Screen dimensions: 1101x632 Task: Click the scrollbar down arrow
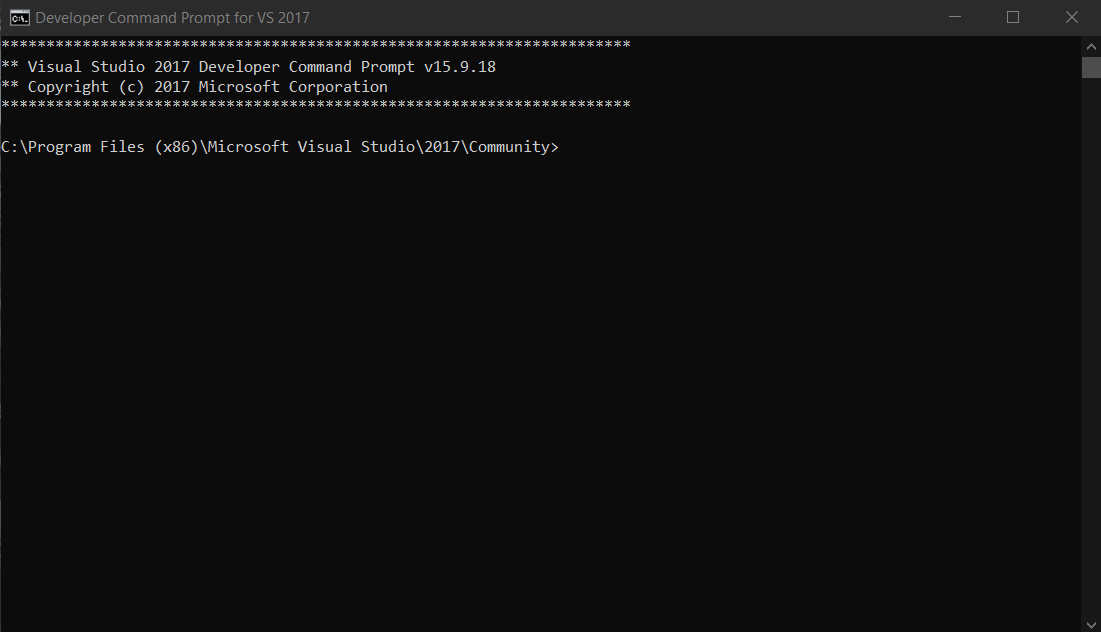click(x=1090, y=623)
